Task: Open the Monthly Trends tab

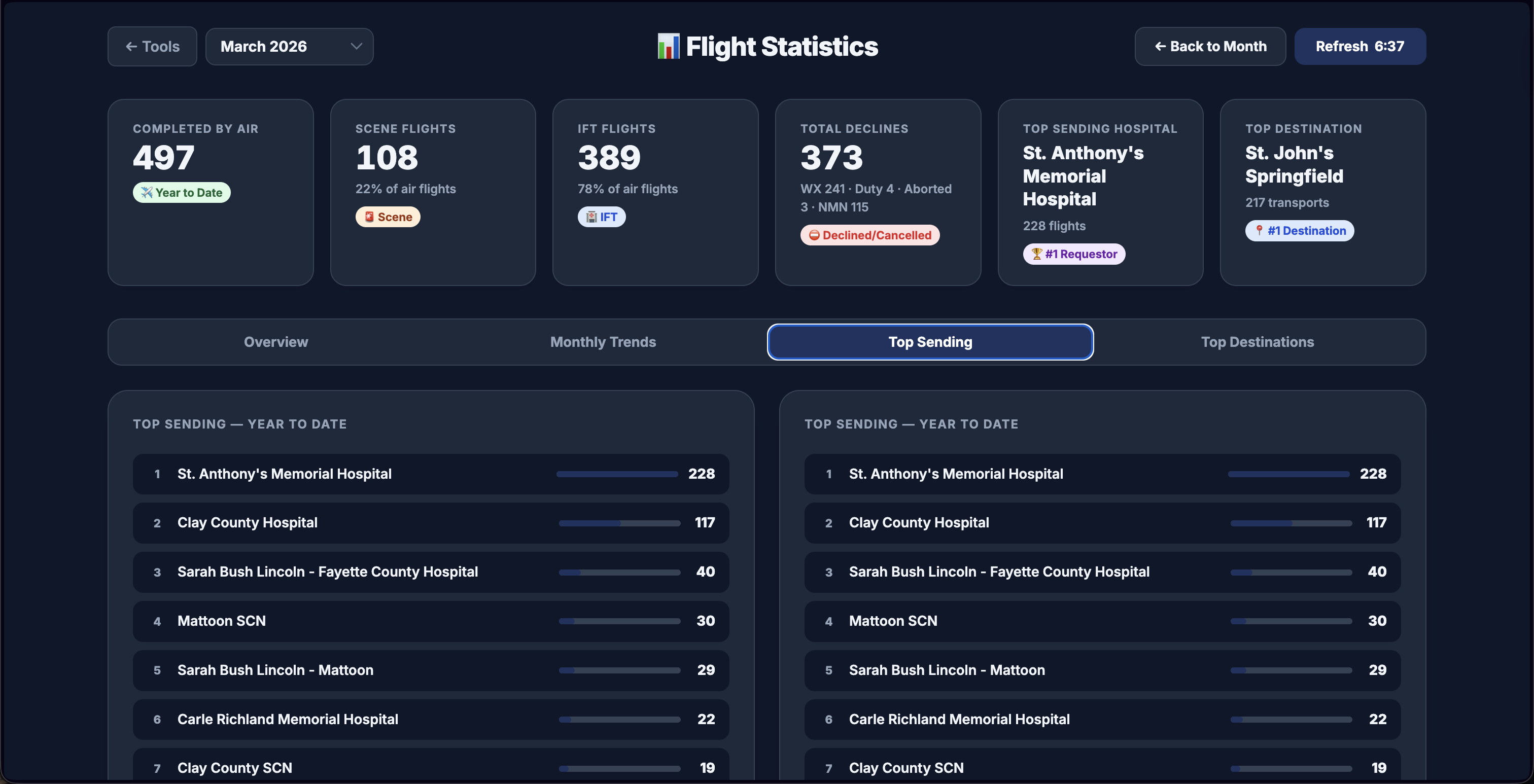Action: coord(603,342)
